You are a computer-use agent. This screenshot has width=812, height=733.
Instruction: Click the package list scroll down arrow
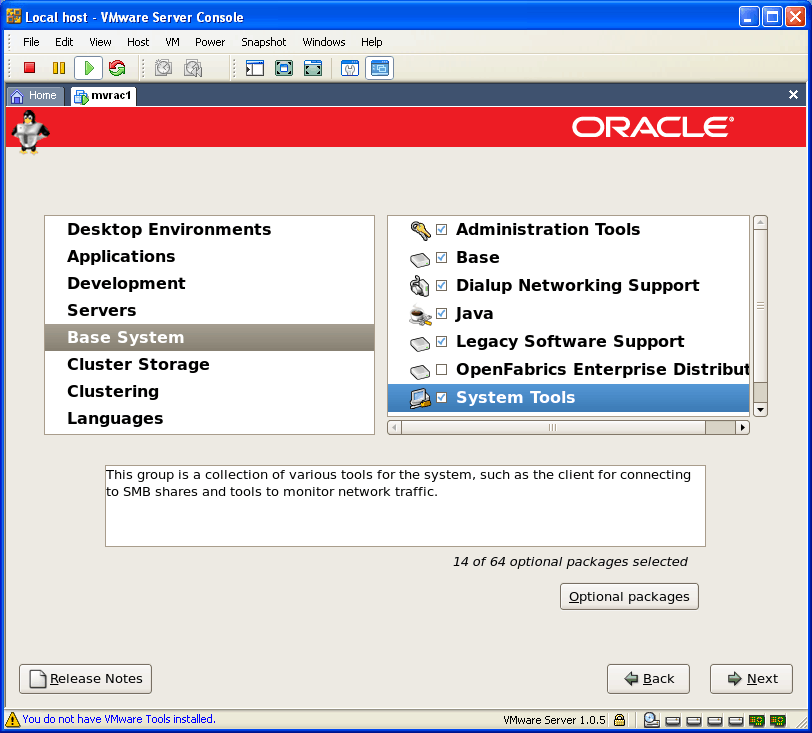(760, 410)
